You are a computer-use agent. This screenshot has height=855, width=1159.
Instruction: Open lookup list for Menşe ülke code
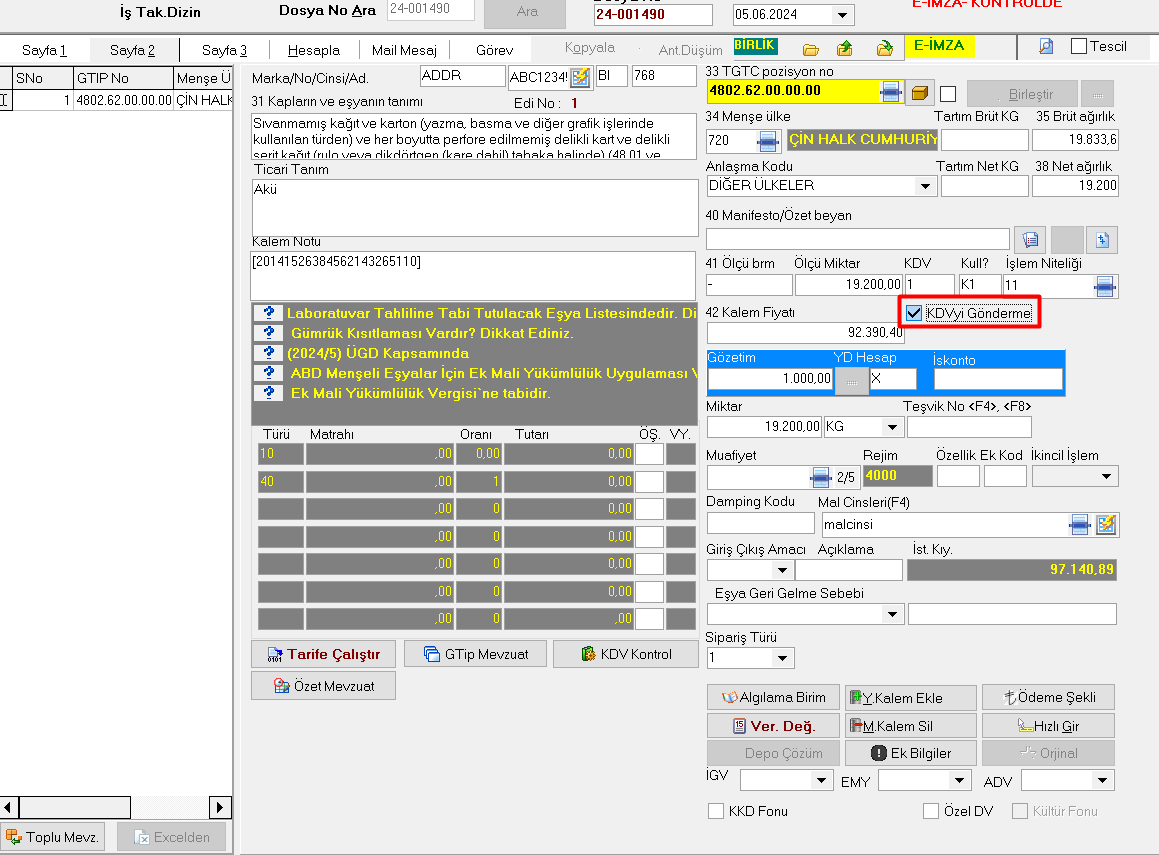point(769,140)
